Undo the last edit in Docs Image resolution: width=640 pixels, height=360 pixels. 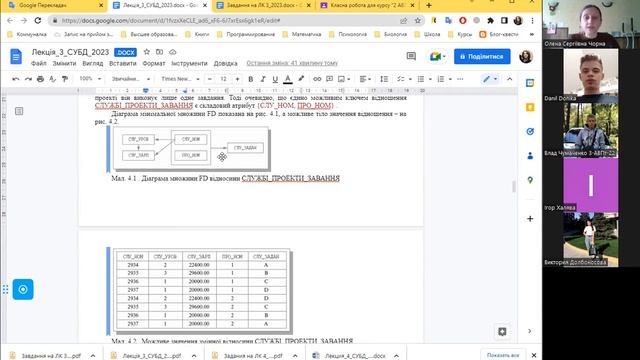pos(16,79)
